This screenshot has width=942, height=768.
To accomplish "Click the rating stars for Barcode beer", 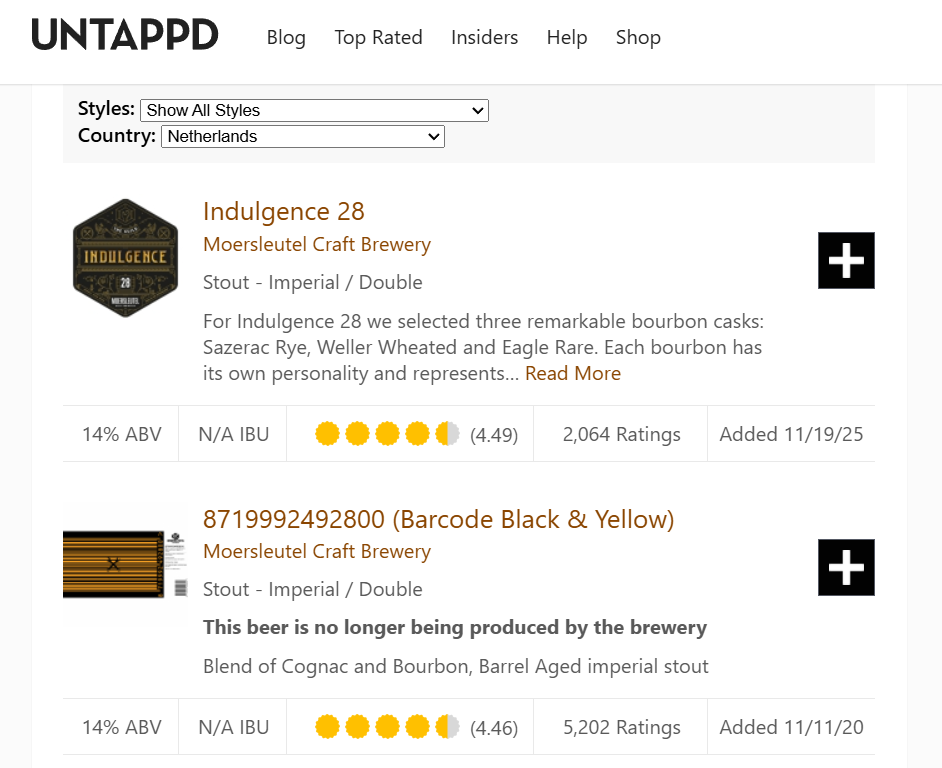I will coord(387,727).
